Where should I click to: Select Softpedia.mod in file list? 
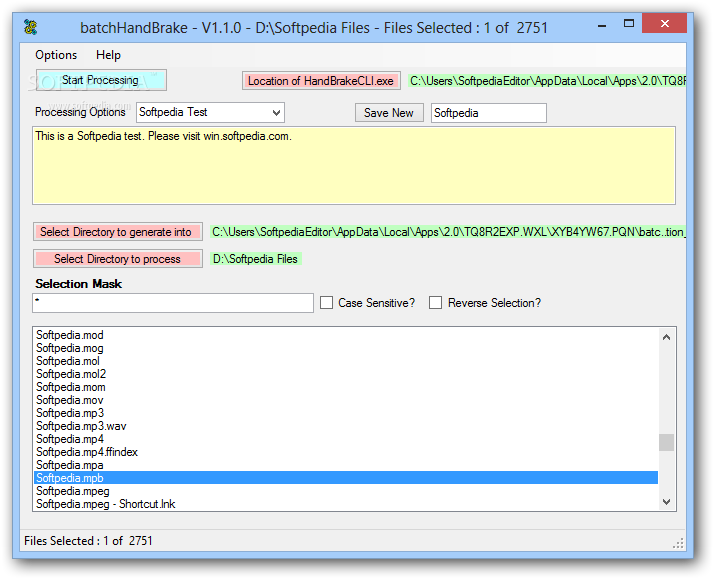(x=346, y=335)
